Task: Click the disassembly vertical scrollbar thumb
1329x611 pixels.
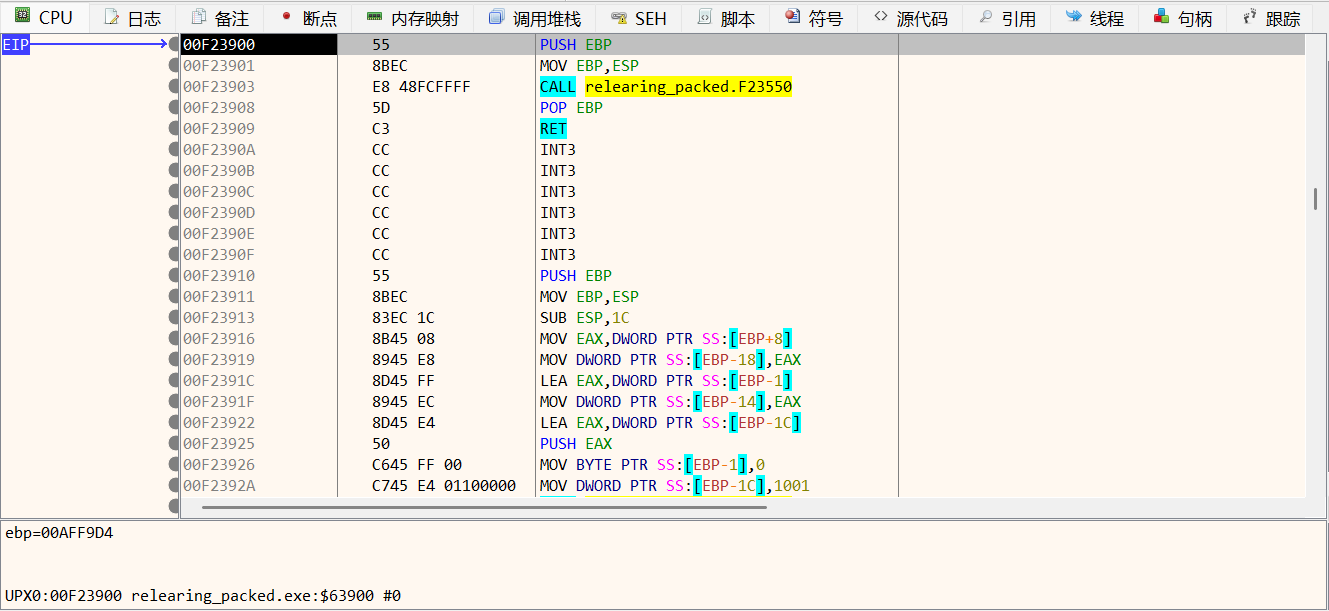Action: pos(1315,198)
